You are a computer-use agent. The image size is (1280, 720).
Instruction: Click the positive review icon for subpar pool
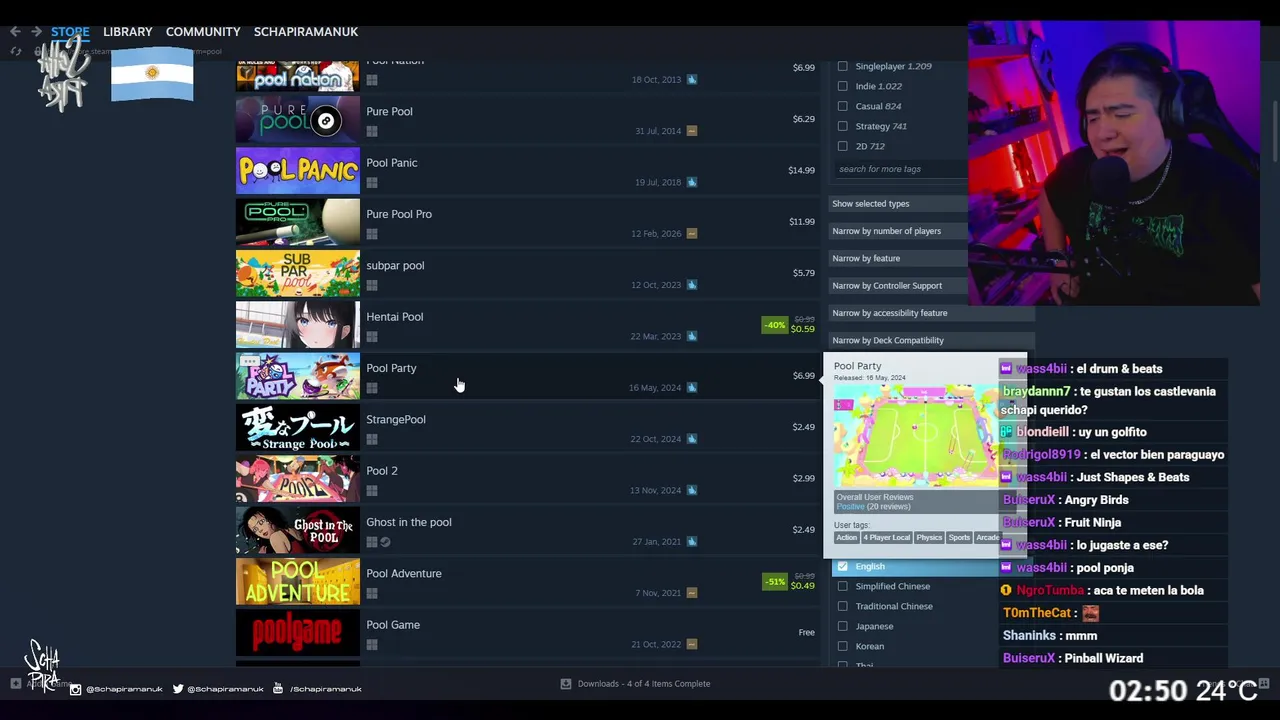click(x=691, y=285)
